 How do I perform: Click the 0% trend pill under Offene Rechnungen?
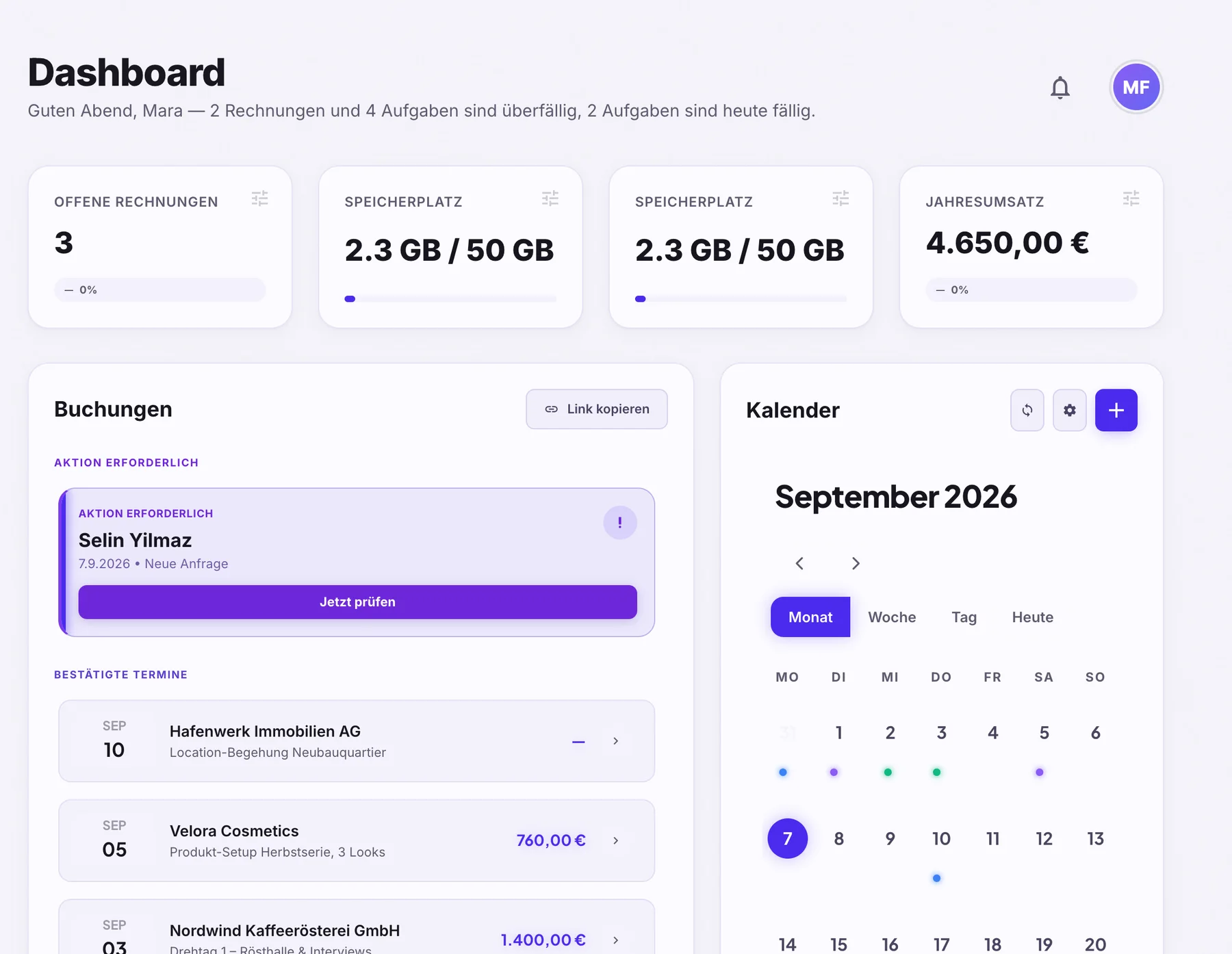pyautogui.click(x=160, y=289)
